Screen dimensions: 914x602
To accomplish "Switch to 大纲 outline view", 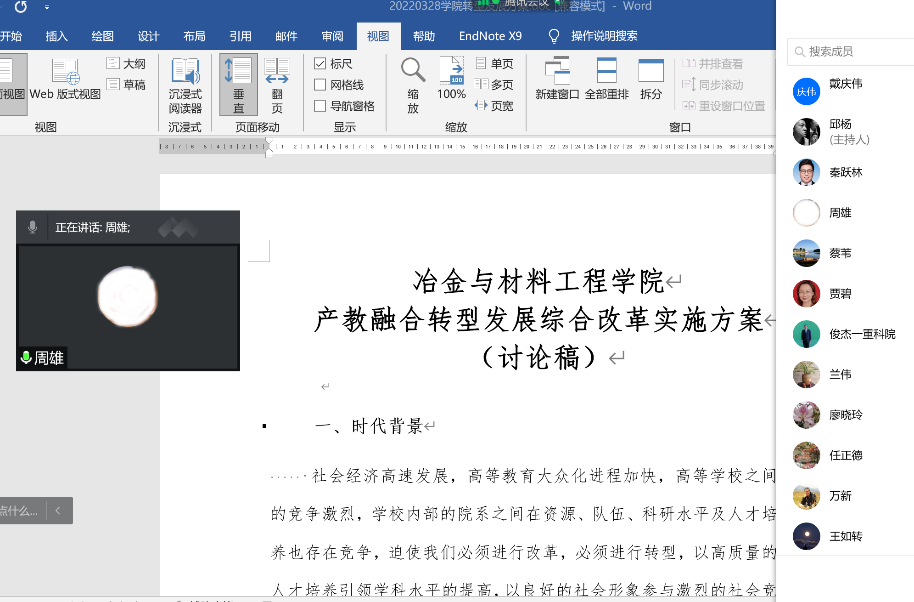I will tap(126, 64).
